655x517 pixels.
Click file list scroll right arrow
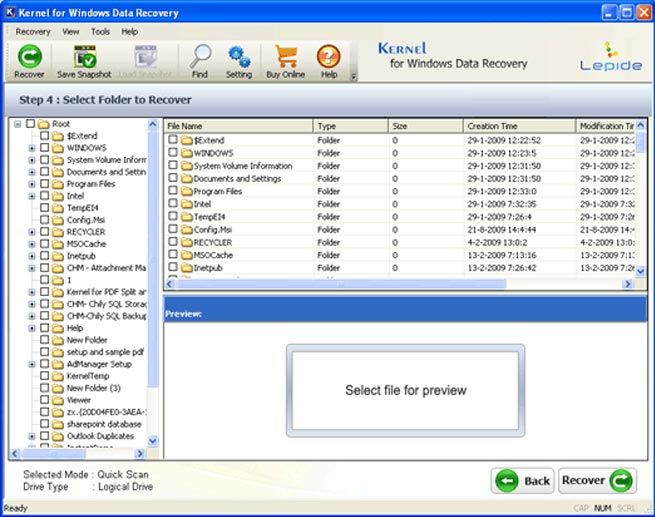[x=627, y=284]
